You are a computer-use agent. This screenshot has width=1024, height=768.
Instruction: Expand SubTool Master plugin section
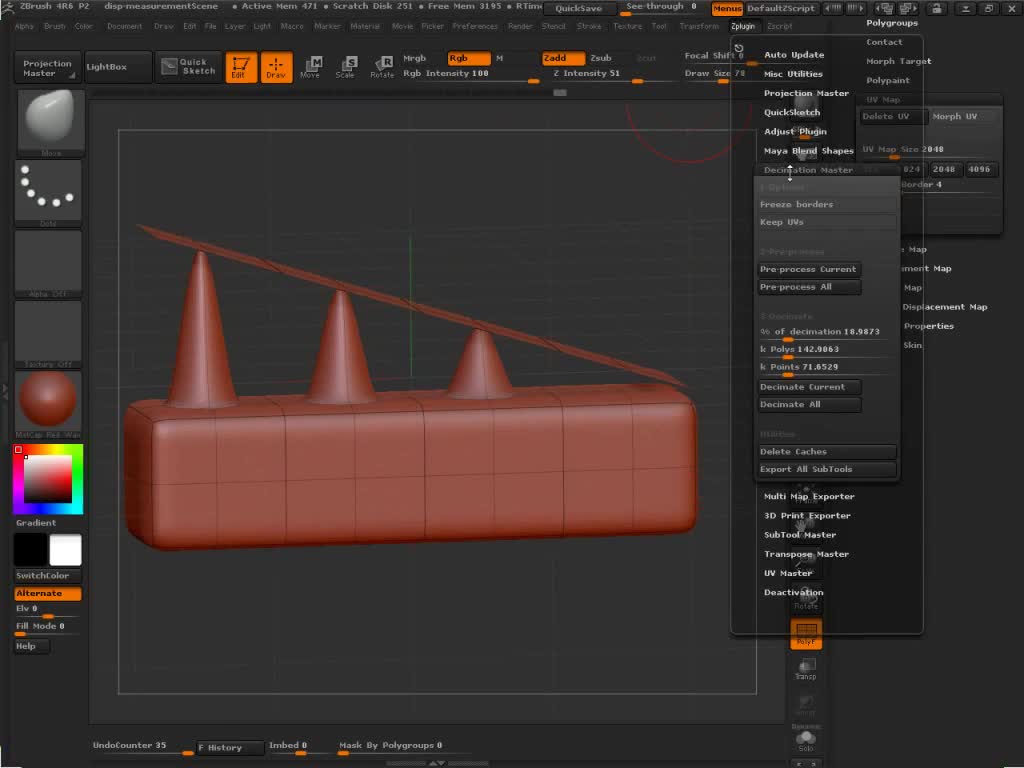[x=800, y=535]
